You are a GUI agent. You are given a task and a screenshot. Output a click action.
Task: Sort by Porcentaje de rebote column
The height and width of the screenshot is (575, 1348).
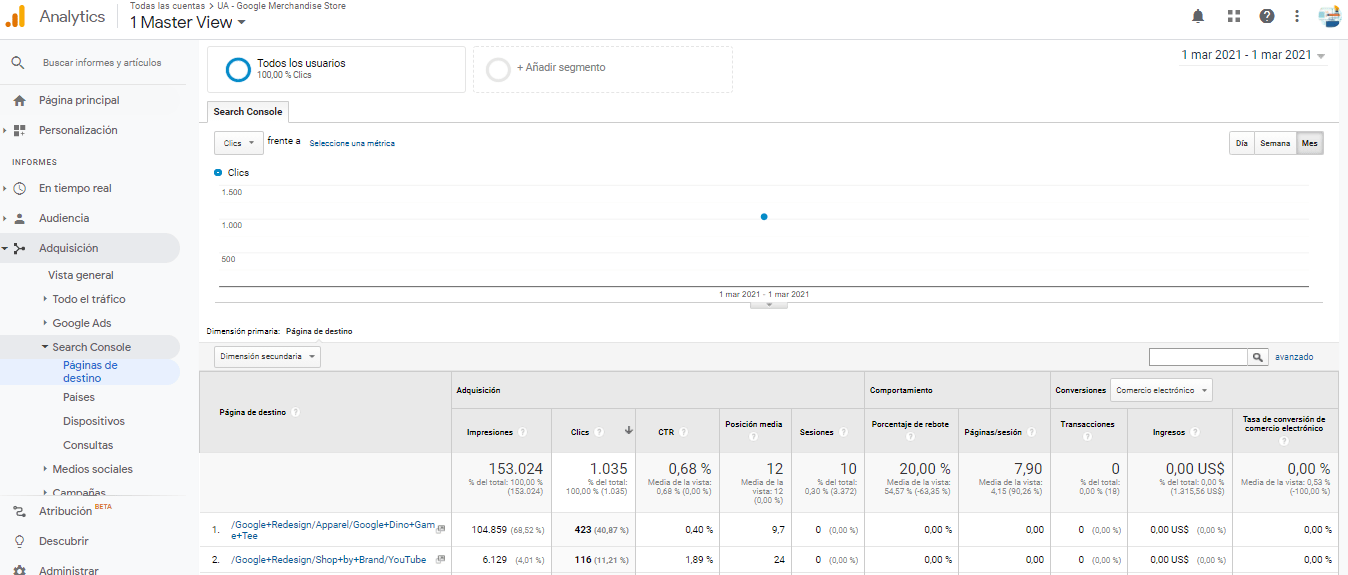click(x=910, y=424)
